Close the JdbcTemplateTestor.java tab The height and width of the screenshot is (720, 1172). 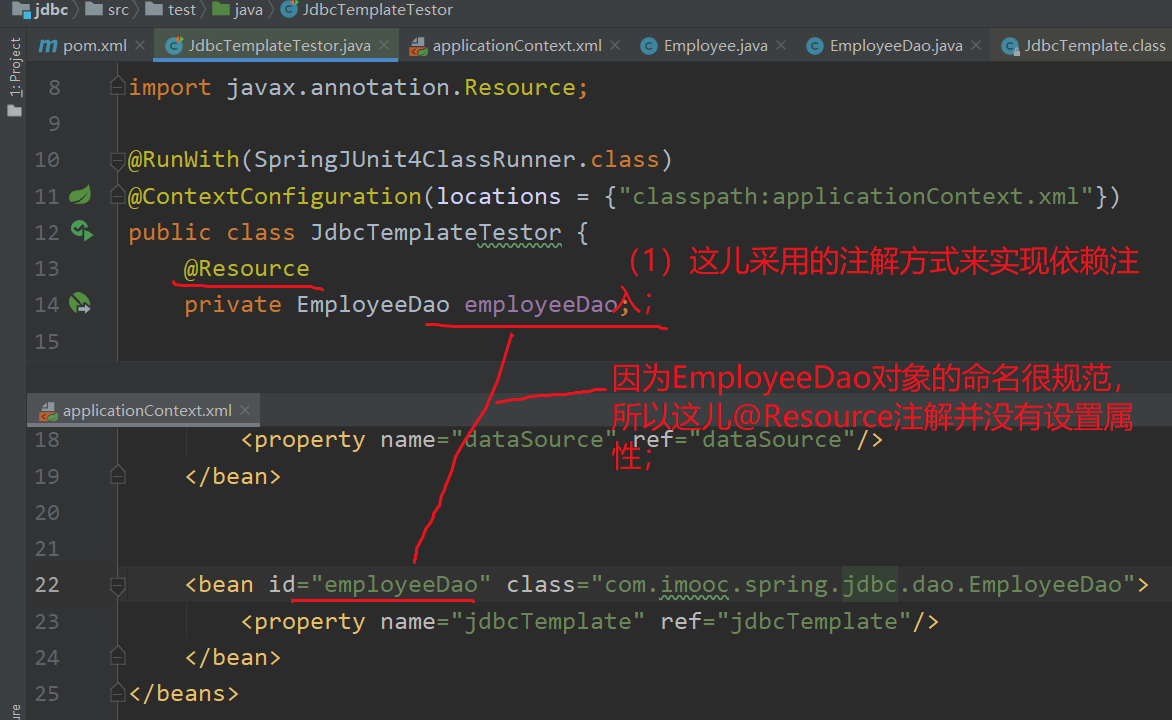384,46
